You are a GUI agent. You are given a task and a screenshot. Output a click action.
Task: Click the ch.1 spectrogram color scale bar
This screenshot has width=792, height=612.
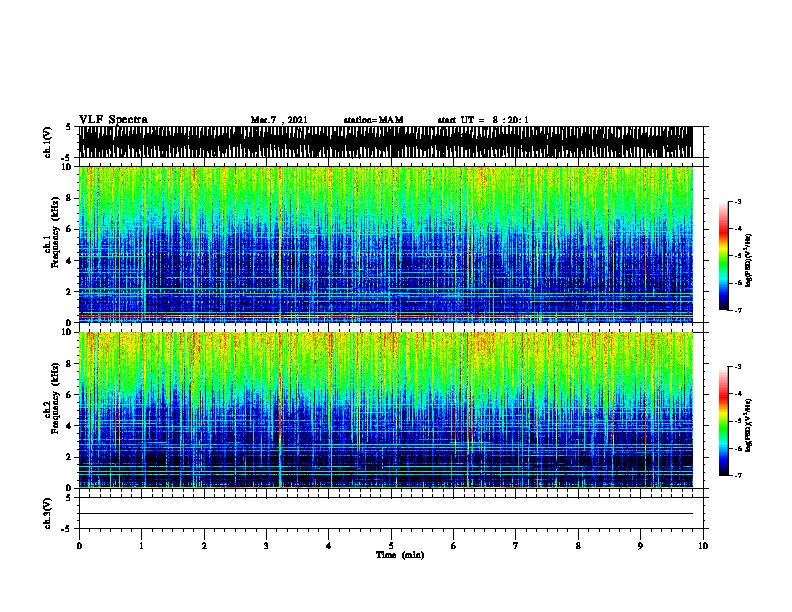[x=723, y=256]
